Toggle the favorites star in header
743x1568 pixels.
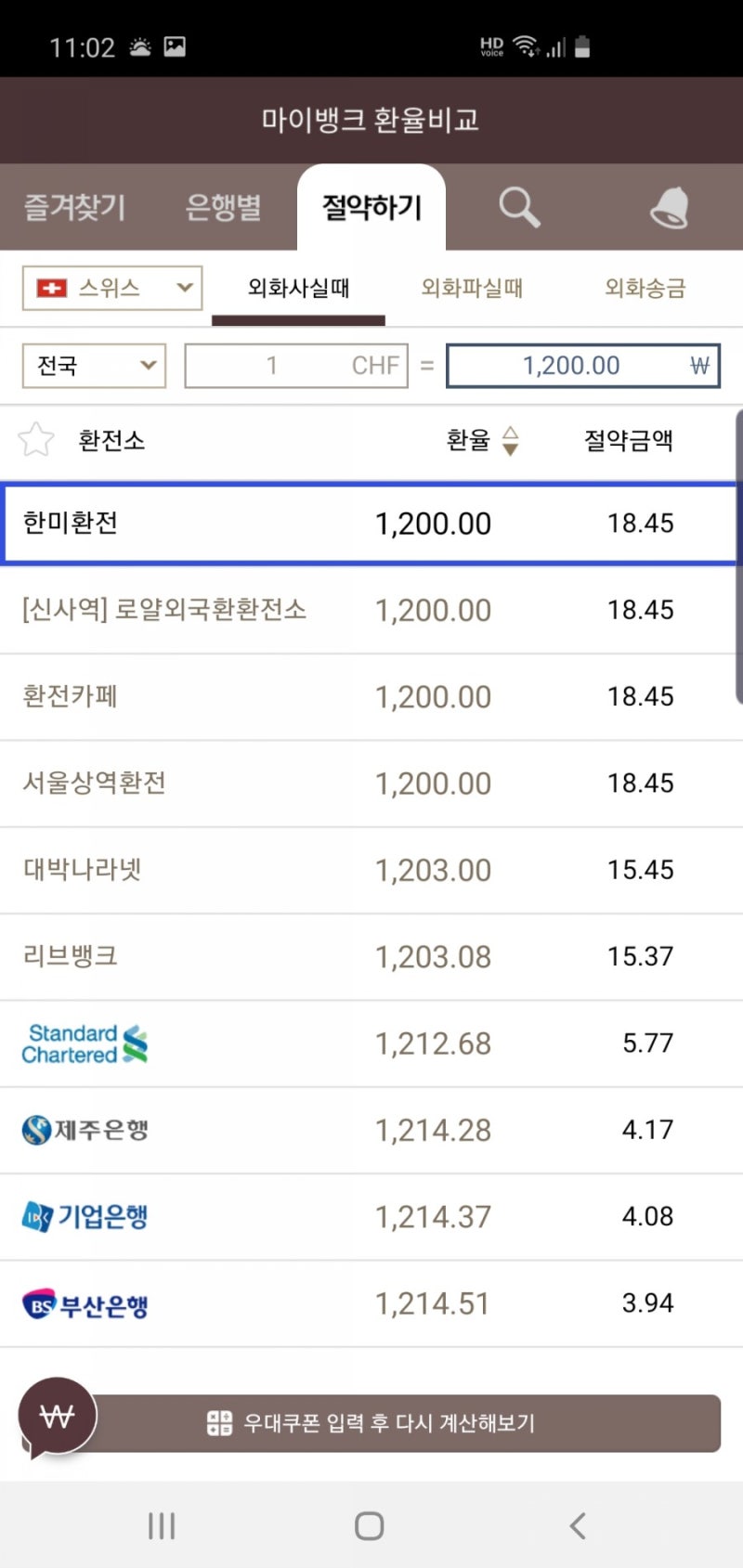pos(36,439)
